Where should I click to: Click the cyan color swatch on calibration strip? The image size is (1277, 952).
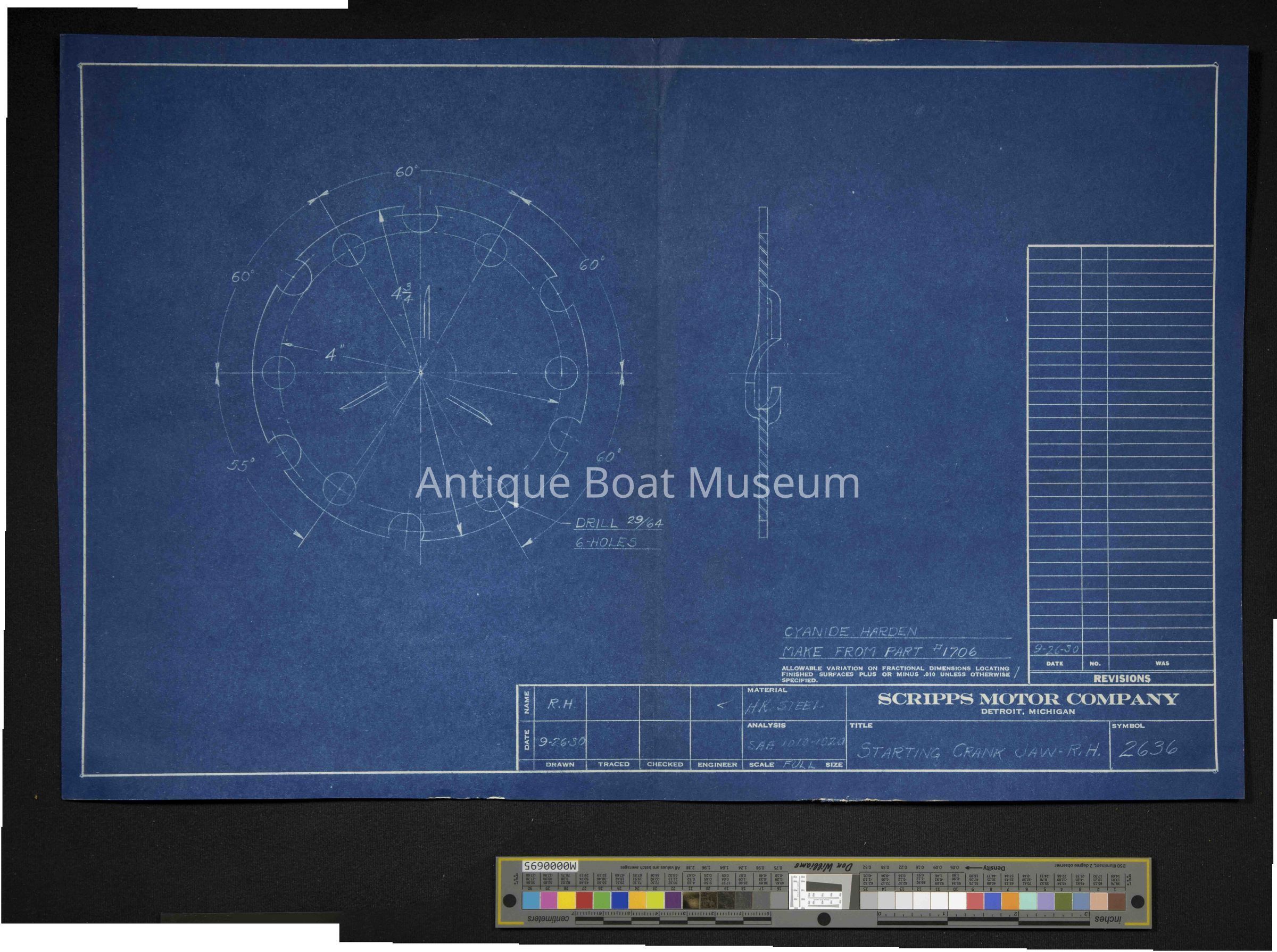(x=531, y=900)
